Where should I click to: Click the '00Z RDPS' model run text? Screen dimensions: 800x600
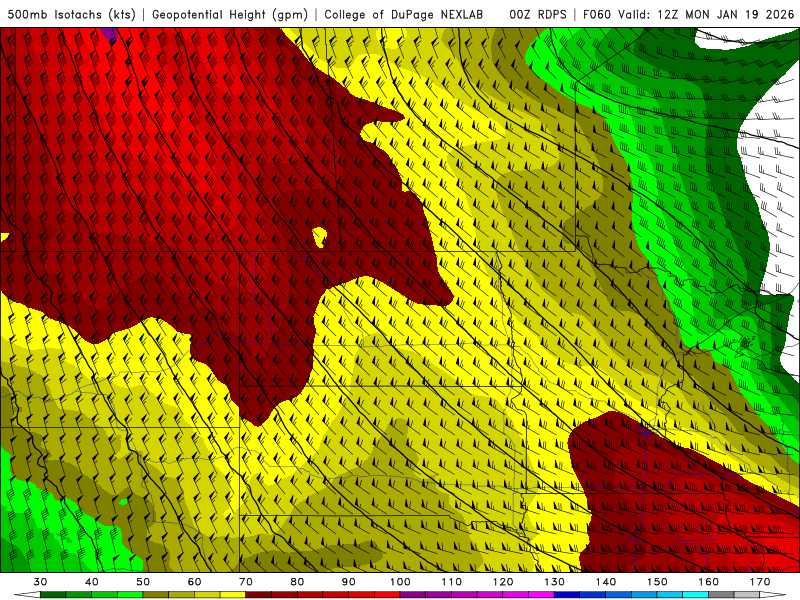tap(538, 14)
